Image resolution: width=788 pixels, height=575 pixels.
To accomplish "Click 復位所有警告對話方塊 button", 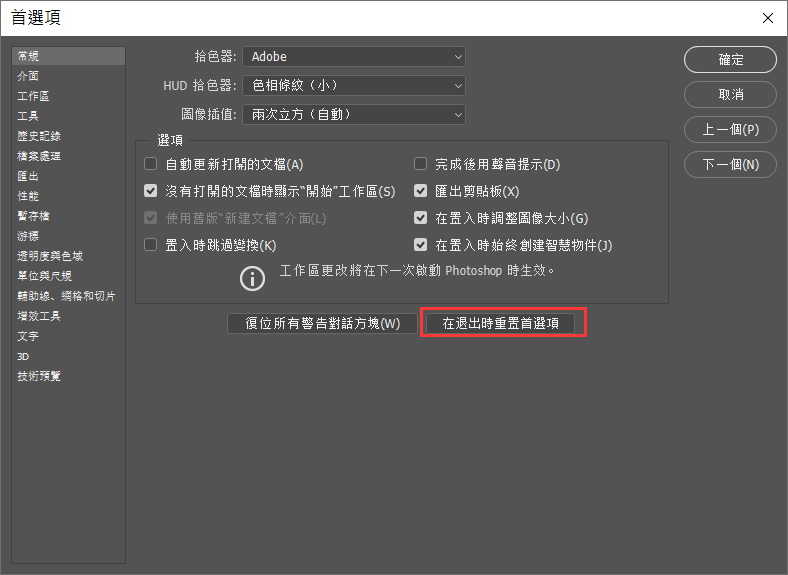I will coord(322,323).
